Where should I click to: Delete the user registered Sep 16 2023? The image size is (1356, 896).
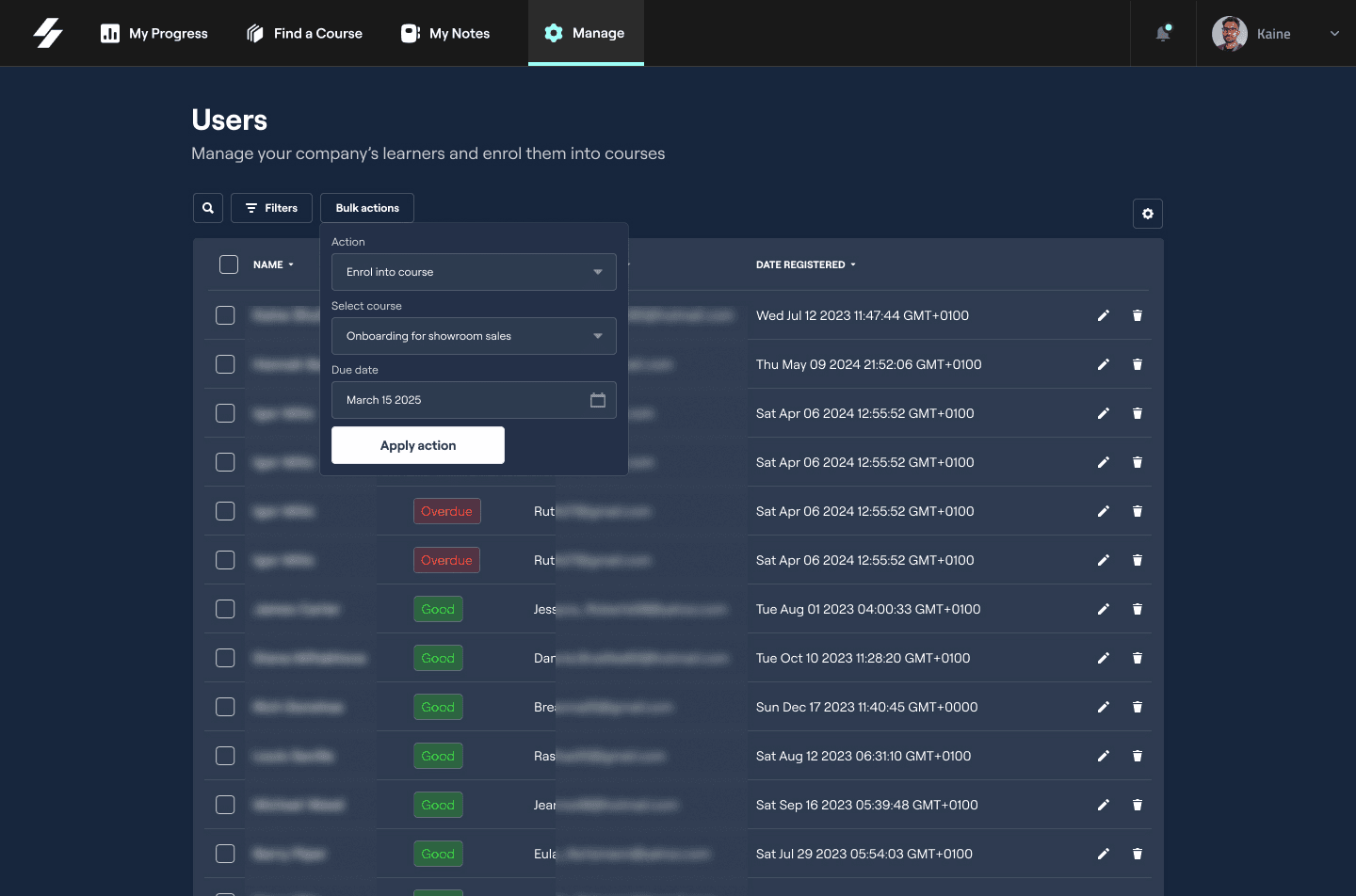coord(1137,805)
